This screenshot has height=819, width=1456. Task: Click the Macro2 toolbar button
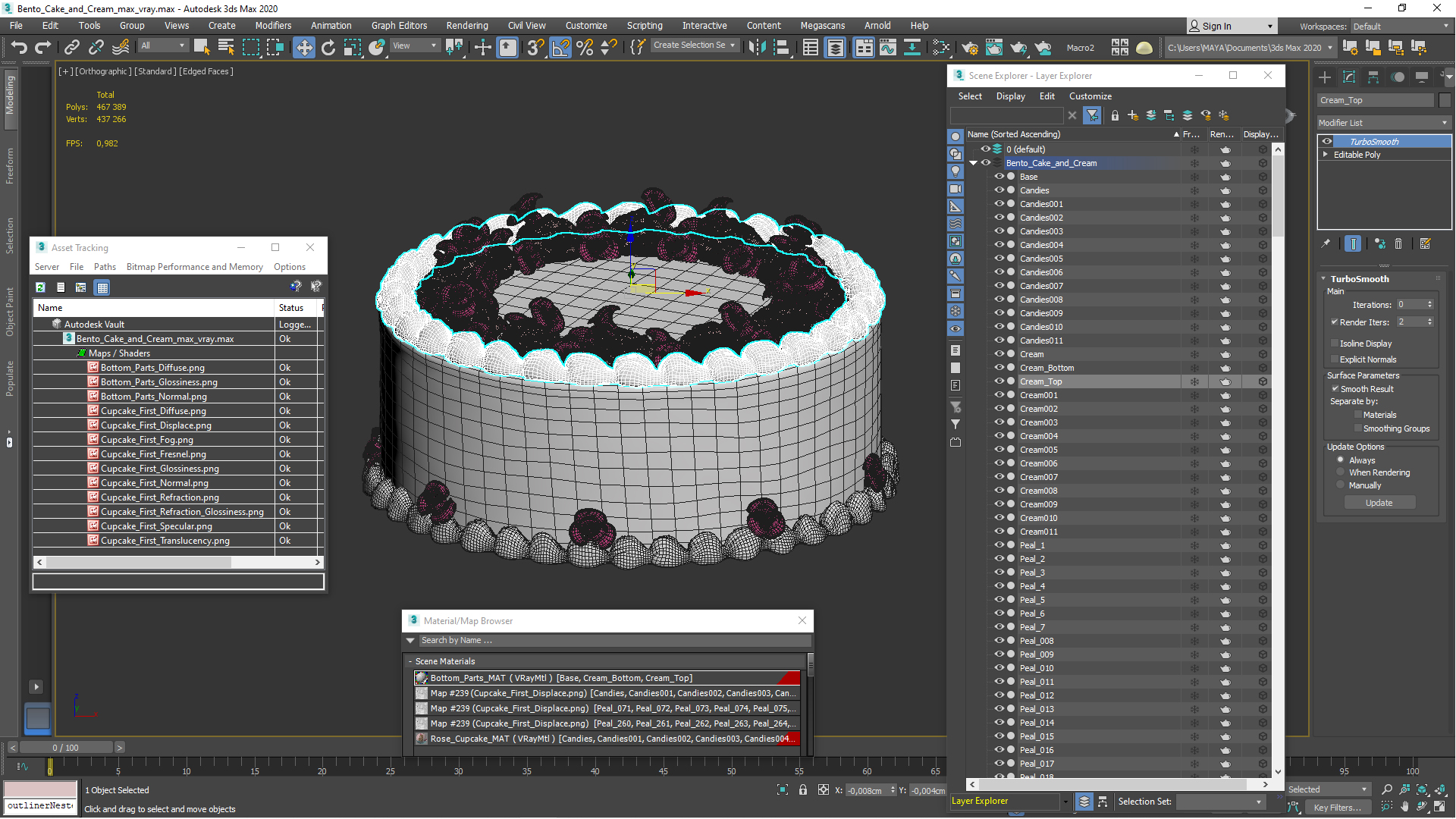pos(1080,47)
